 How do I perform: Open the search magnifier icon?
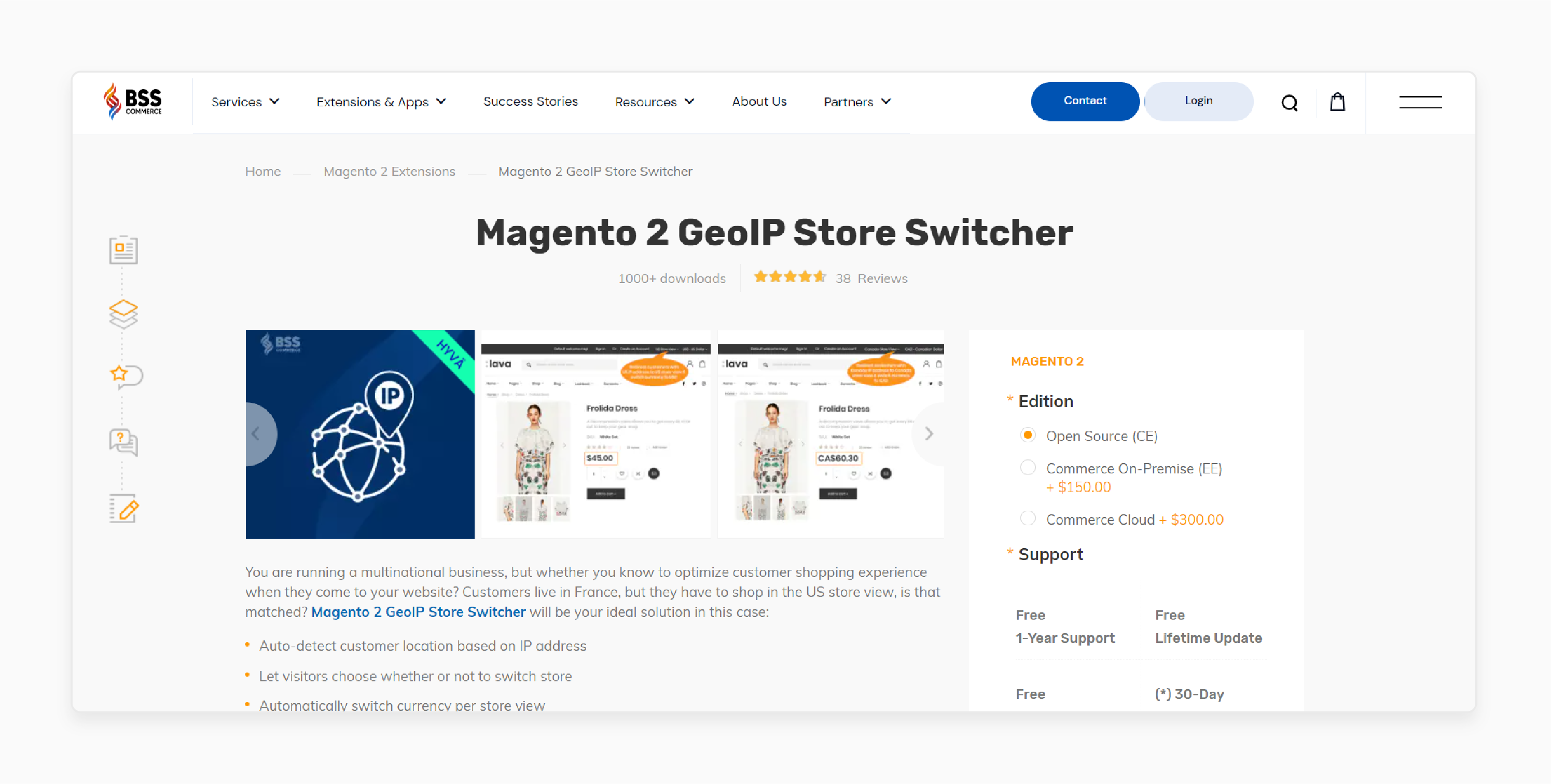click(x=1289, y=103)
